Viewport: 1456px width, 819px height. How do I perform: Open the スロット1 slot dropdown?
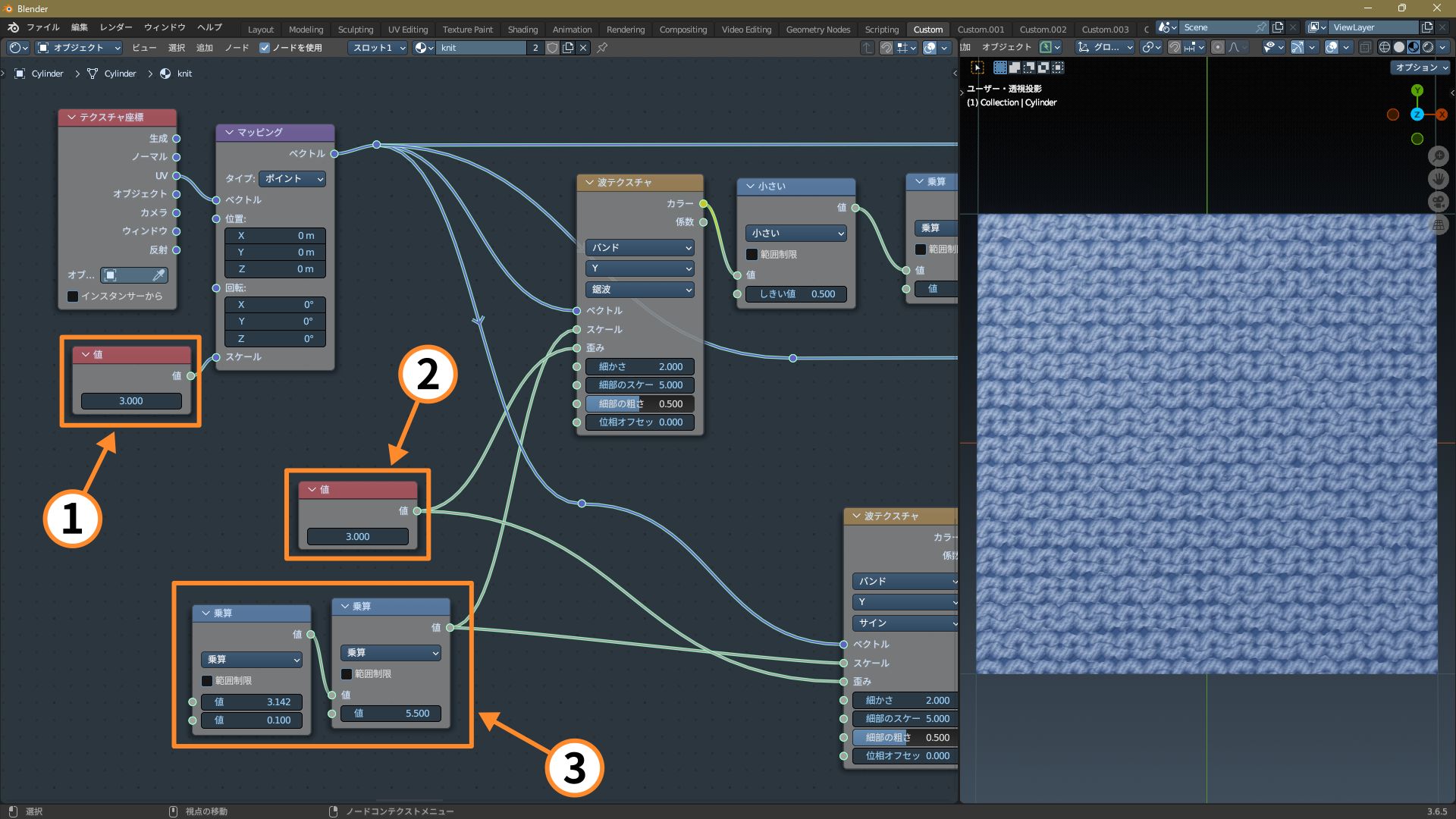pyautogui.click(x=378, y=48)
